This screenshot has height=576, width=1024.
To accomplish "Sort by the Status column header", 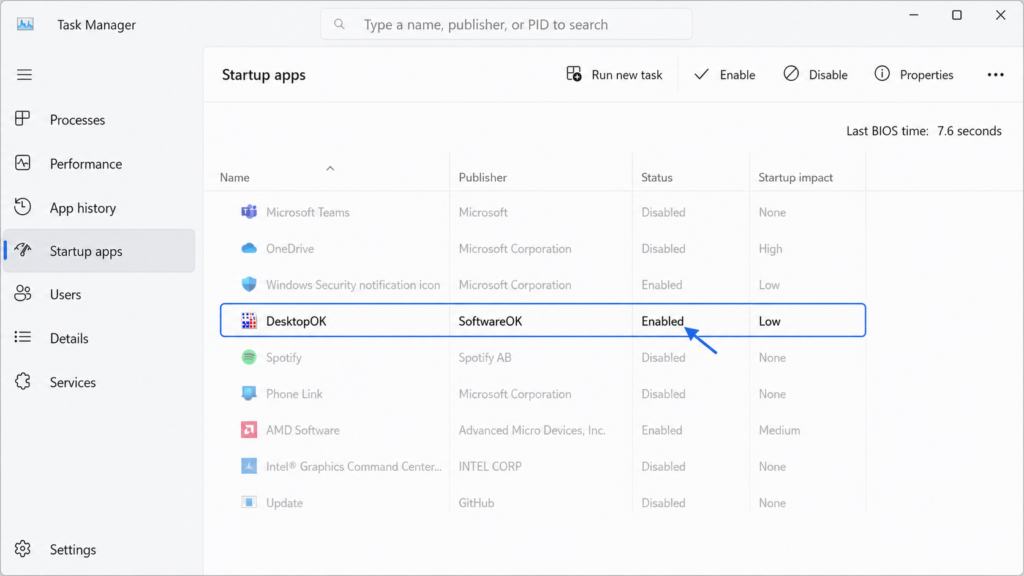I will (x=656, y=178).
